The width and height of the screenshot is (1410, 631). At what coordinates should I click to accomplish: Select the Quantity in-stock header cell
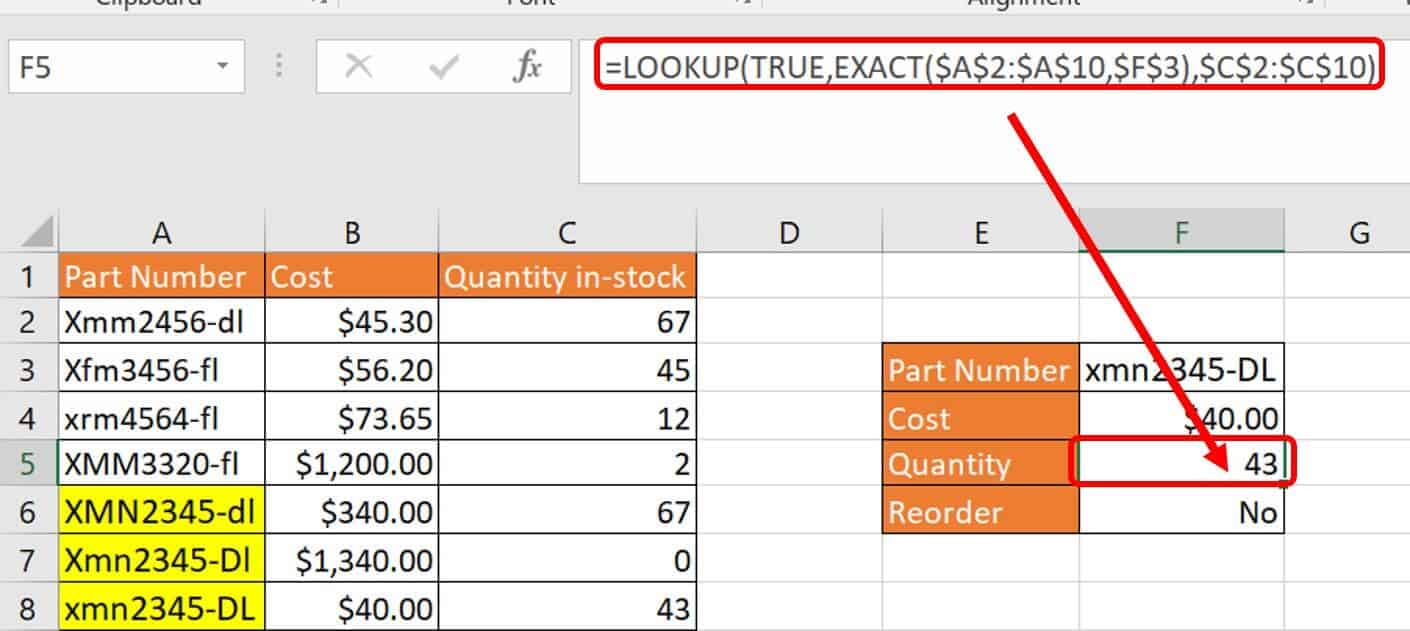(566, 277)
